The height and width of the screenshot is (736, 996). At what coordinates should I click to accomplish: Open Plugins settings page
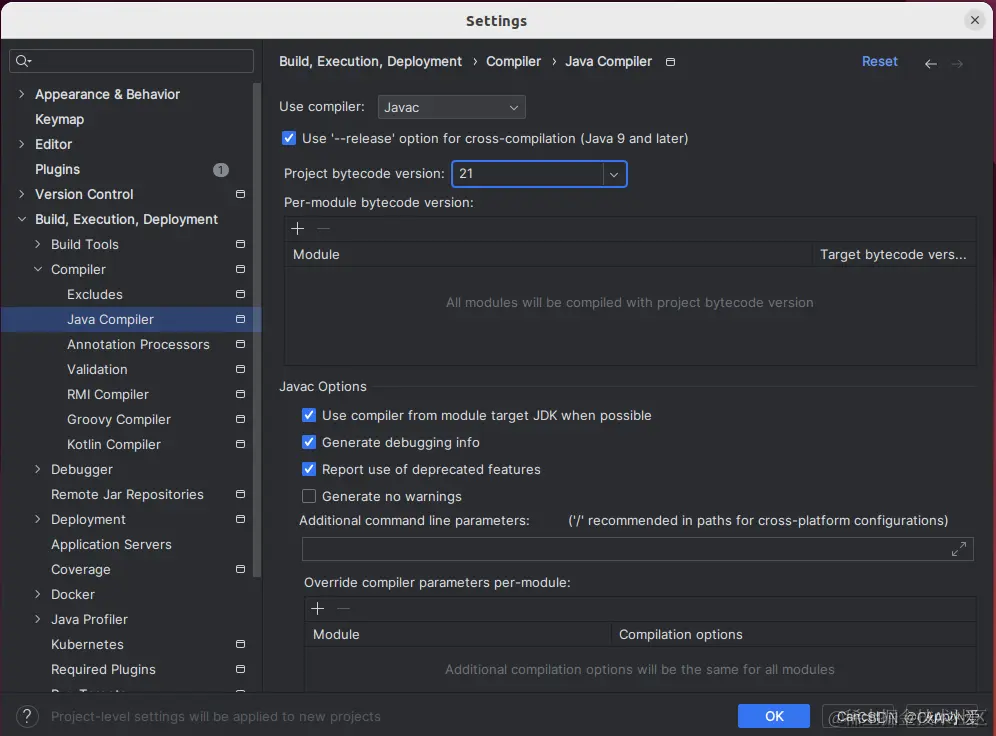[x=57, y=170]
